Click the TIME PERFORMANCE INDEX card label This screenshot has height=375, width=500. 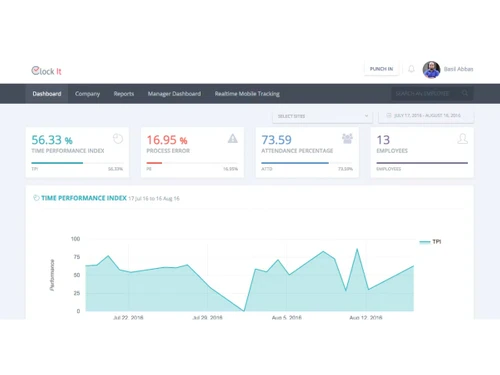[68, 151]
